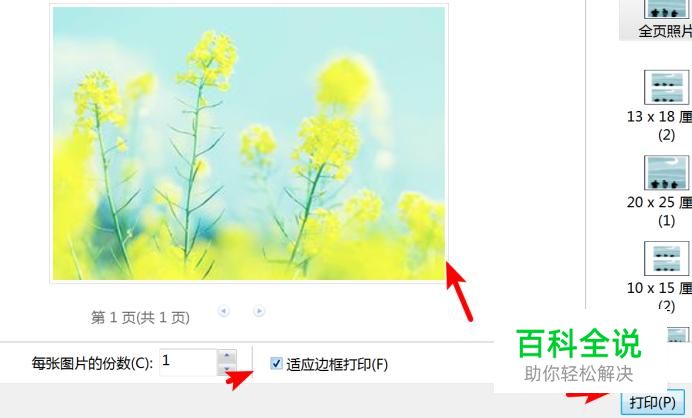692x418 pixels.
Task: Go to the previous preview page arrow
Action: coord(224,311)
